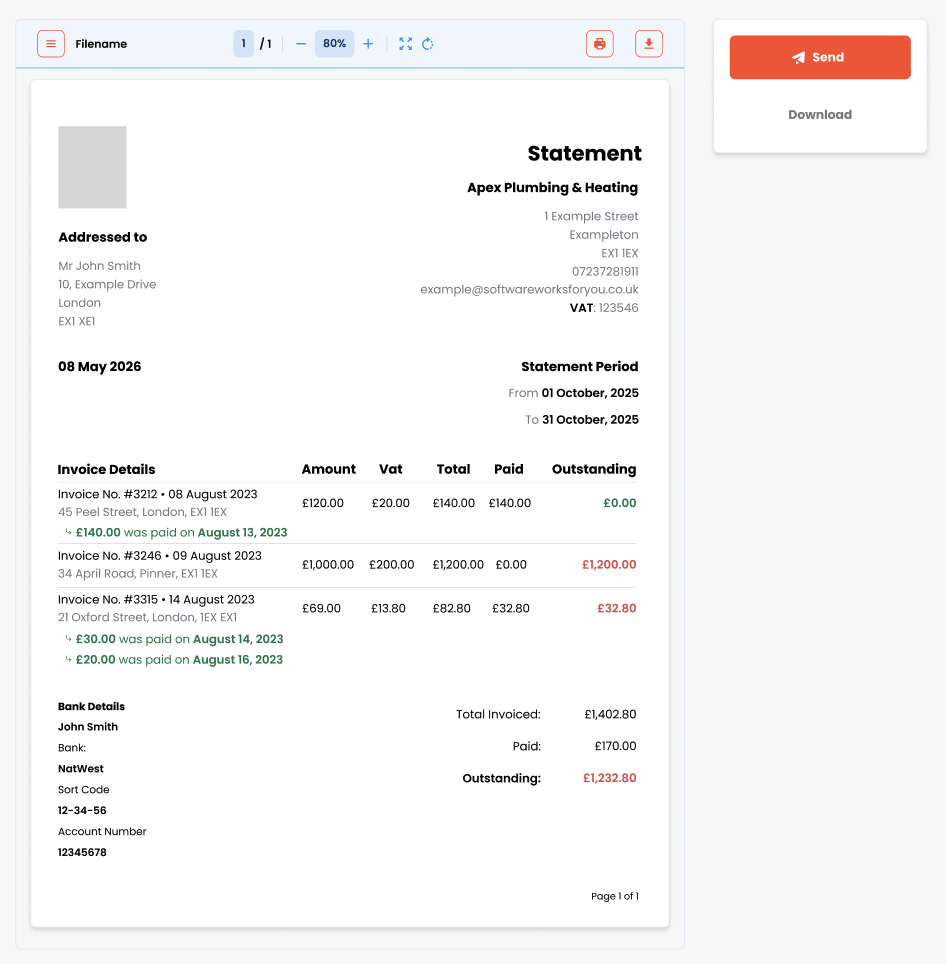Click the Statement heading text
Screen dimensions: 946x964
pyautogui.click(x=584, y=153)
